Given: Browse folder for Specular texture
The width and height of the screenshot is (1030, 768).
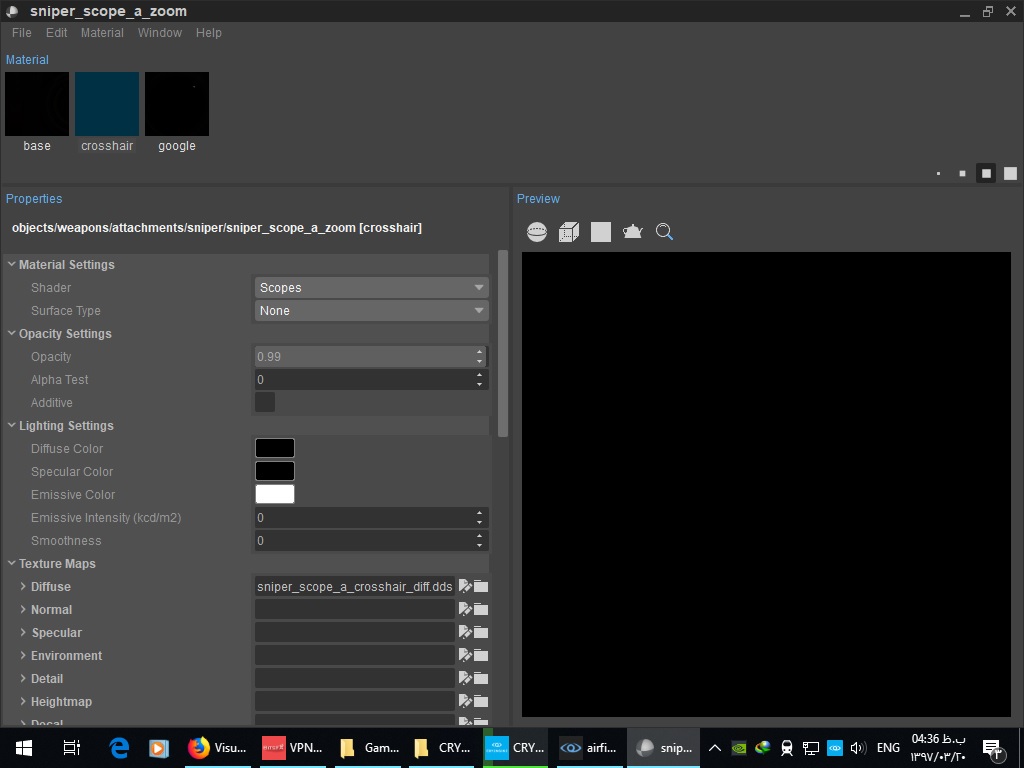Looking at the screenshot, I should tap(481, 632).
